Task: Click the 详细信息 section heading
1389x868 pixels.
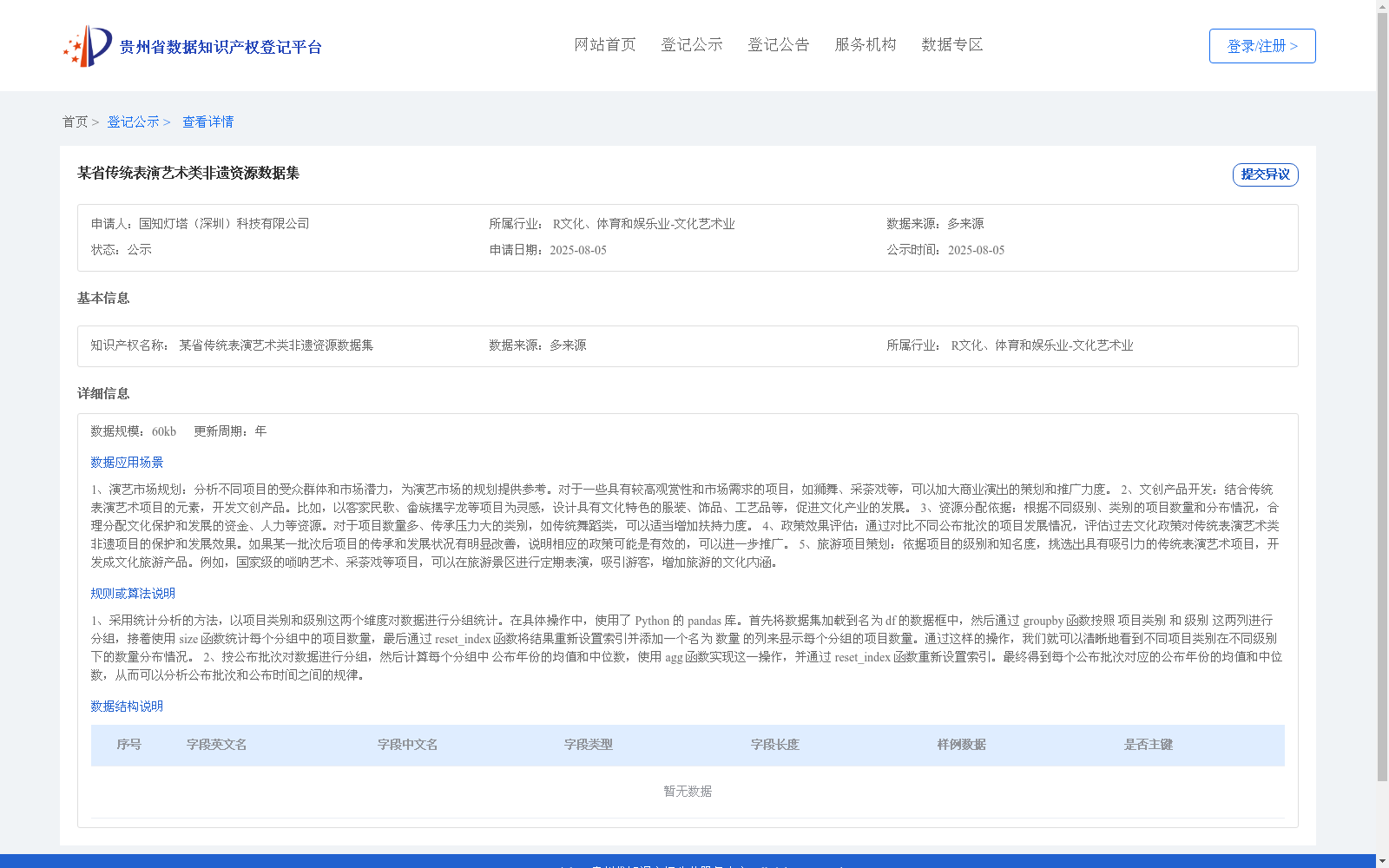Action: [x=103, y=393]
